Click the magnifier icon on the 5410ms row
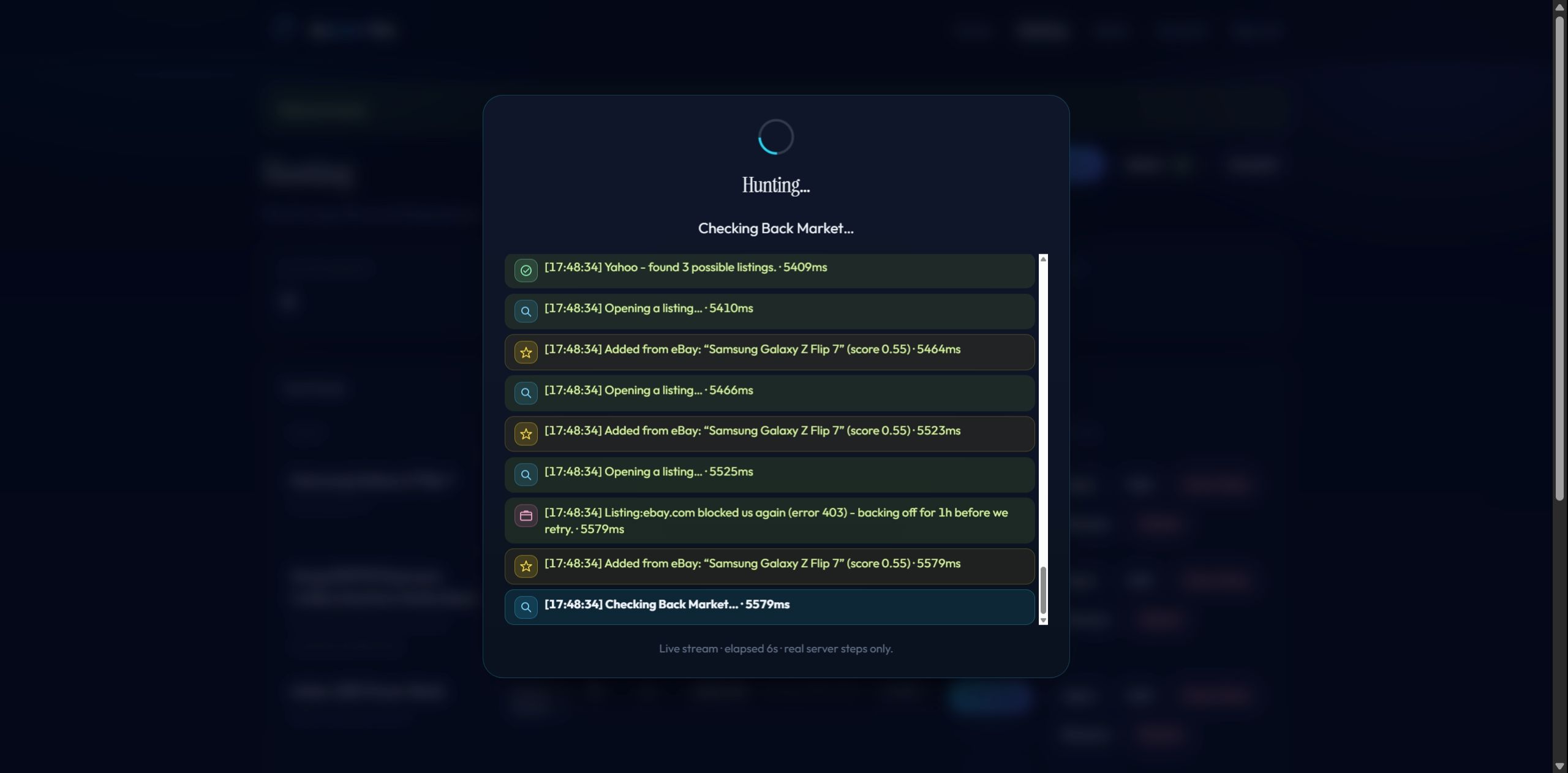 click(x=526, y=311)
